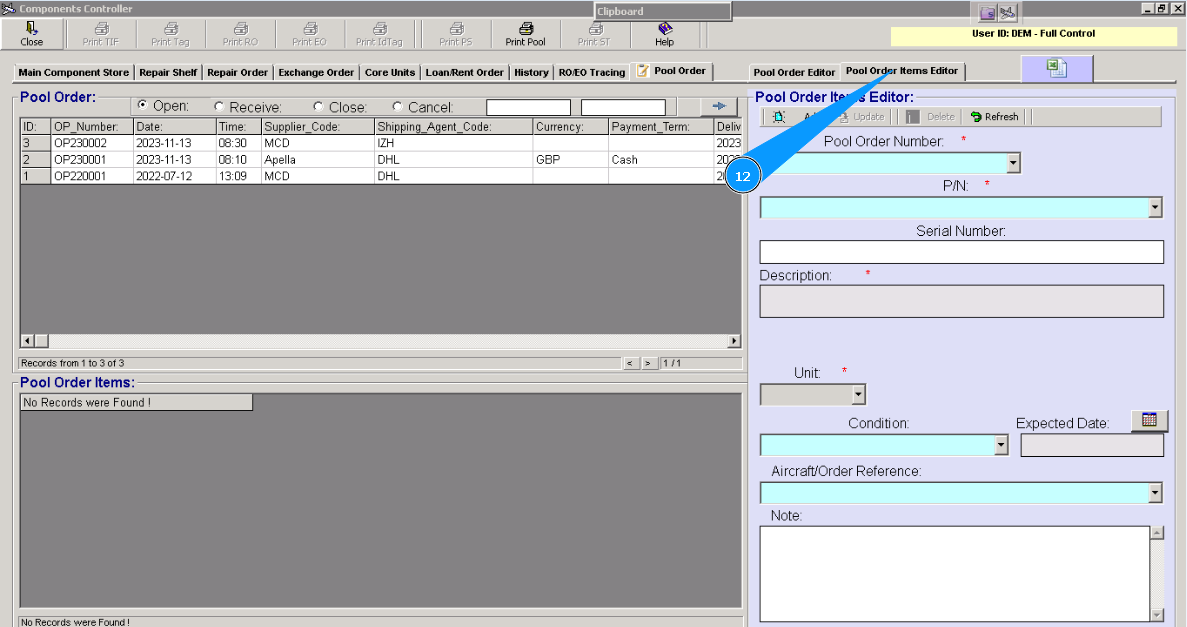Sort by Supplier_Code column header
Image resolution: width=1187 pixels, height=627 pixels.
click(x=317, y=126)
